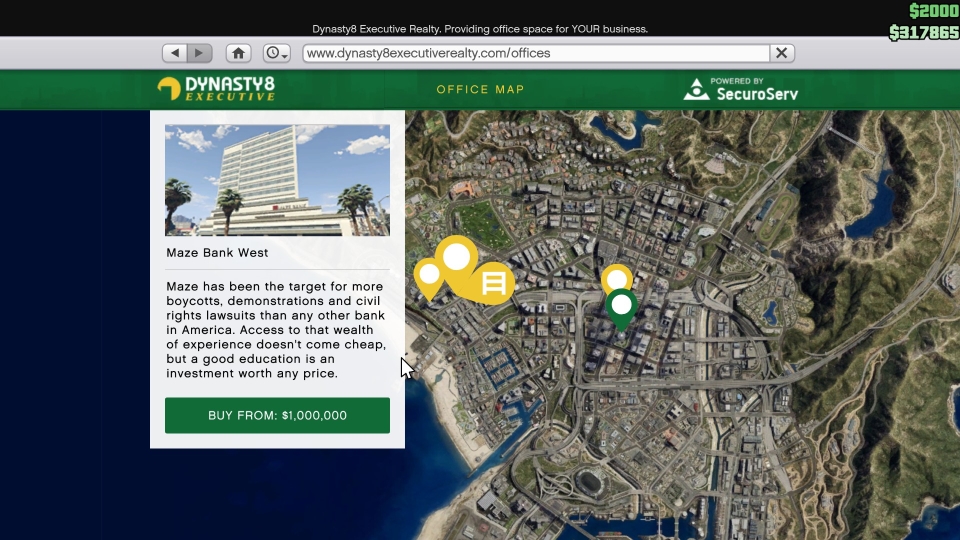Close the browser with the X button
The width and height of the screenshot is (960, 540).
pos(782,53)
